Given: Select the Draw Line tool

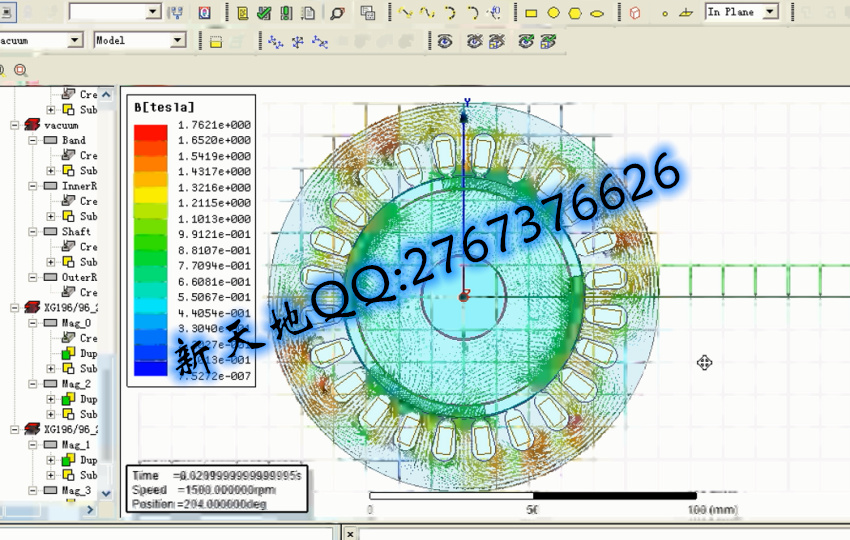Looking at the screenshot, I should coord(405,13).
